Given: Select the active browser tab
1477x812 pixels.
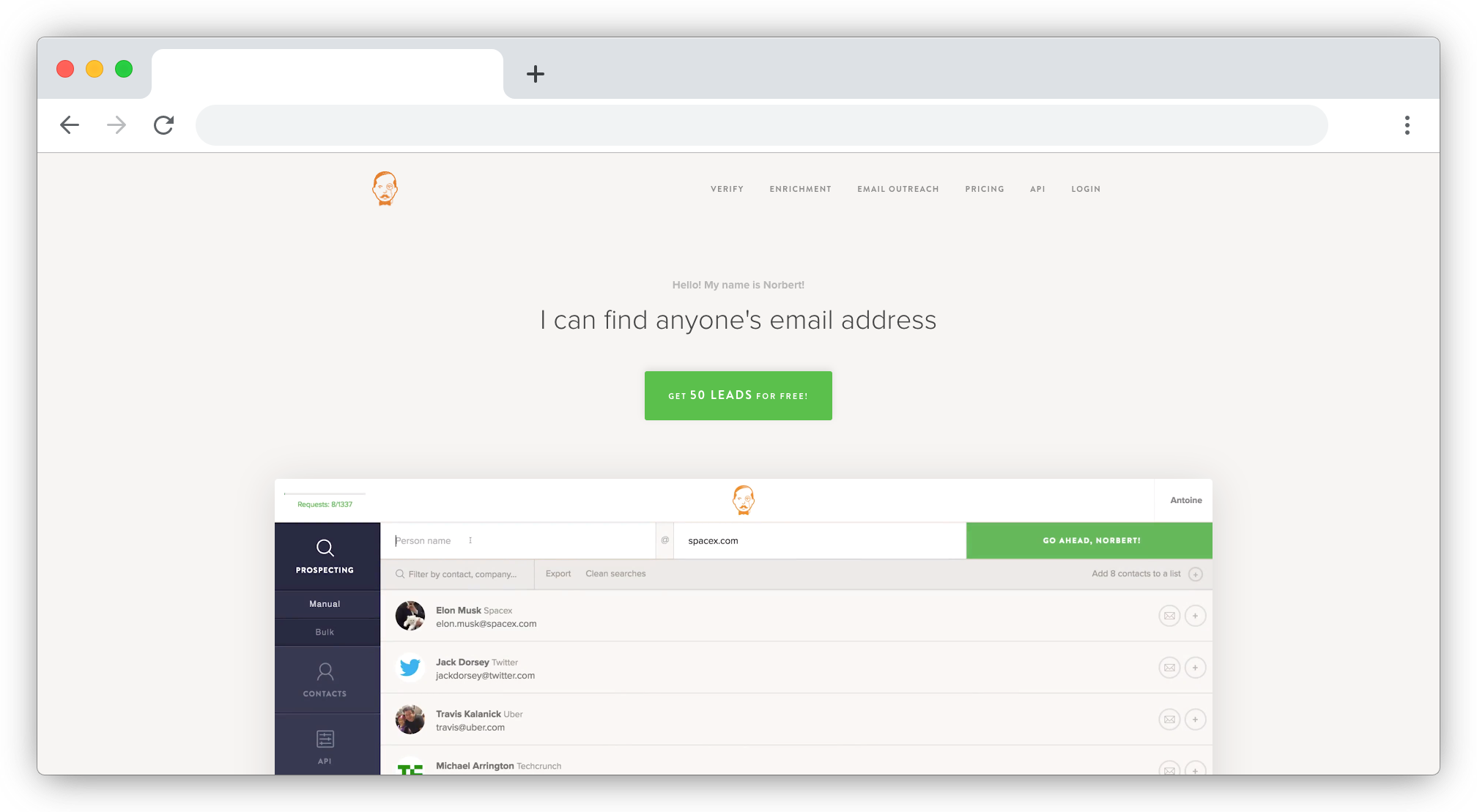Looking at the screenshot, I should [x=327, y=73].
